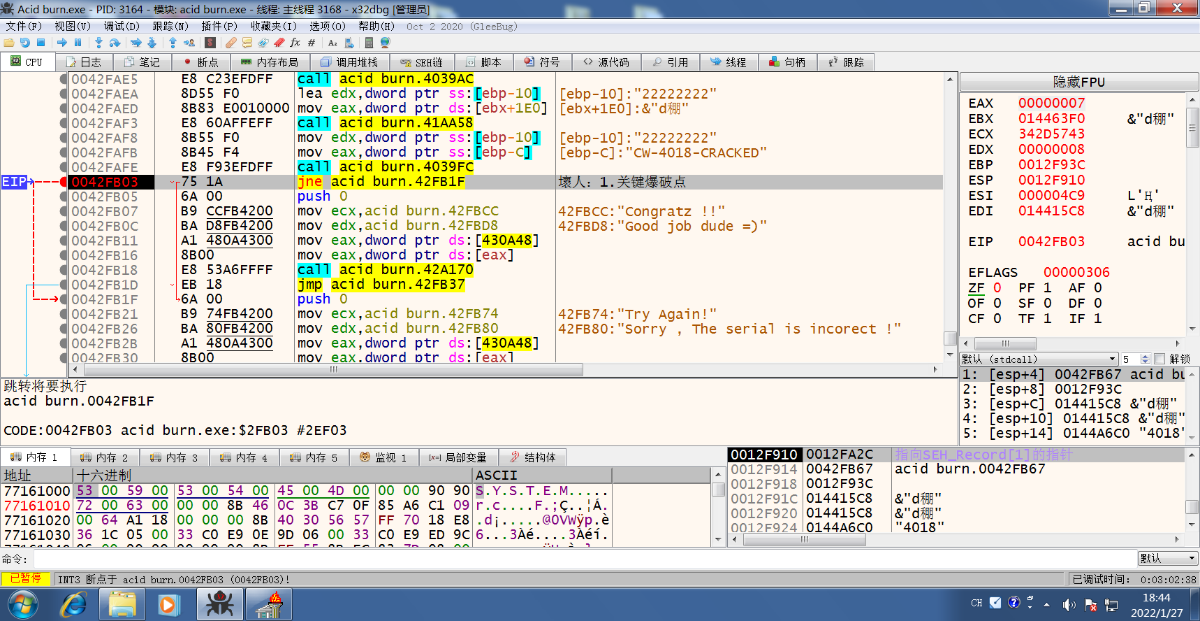
Task: Switch to the 断点 tab
Action: [200, 62]
